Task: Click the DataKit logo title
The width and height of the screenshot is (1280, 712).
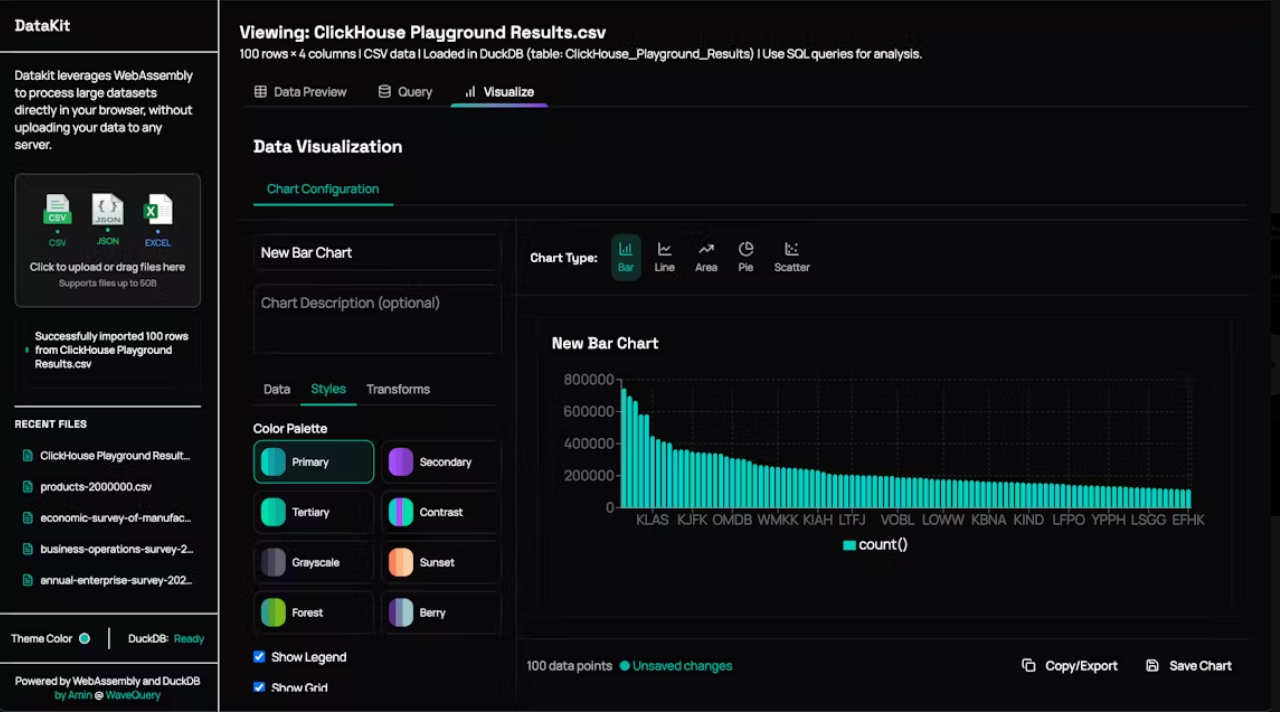Action: click(x=43, y=25)
